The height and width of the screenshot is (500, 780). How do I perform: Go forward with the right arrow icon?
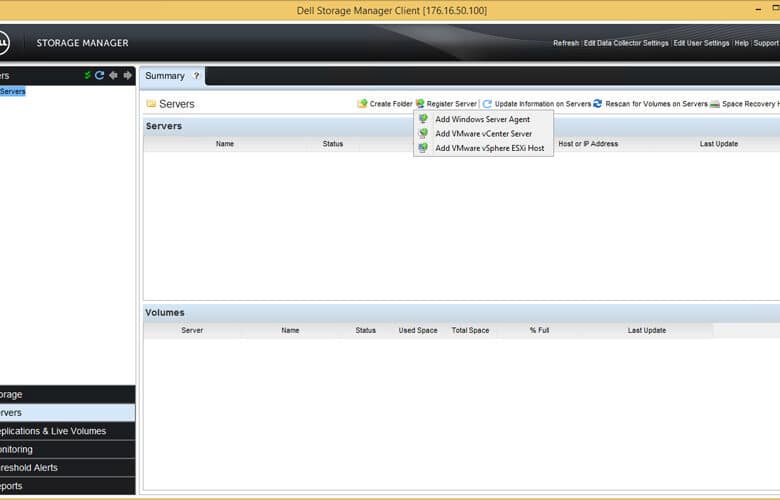[128, 75]
